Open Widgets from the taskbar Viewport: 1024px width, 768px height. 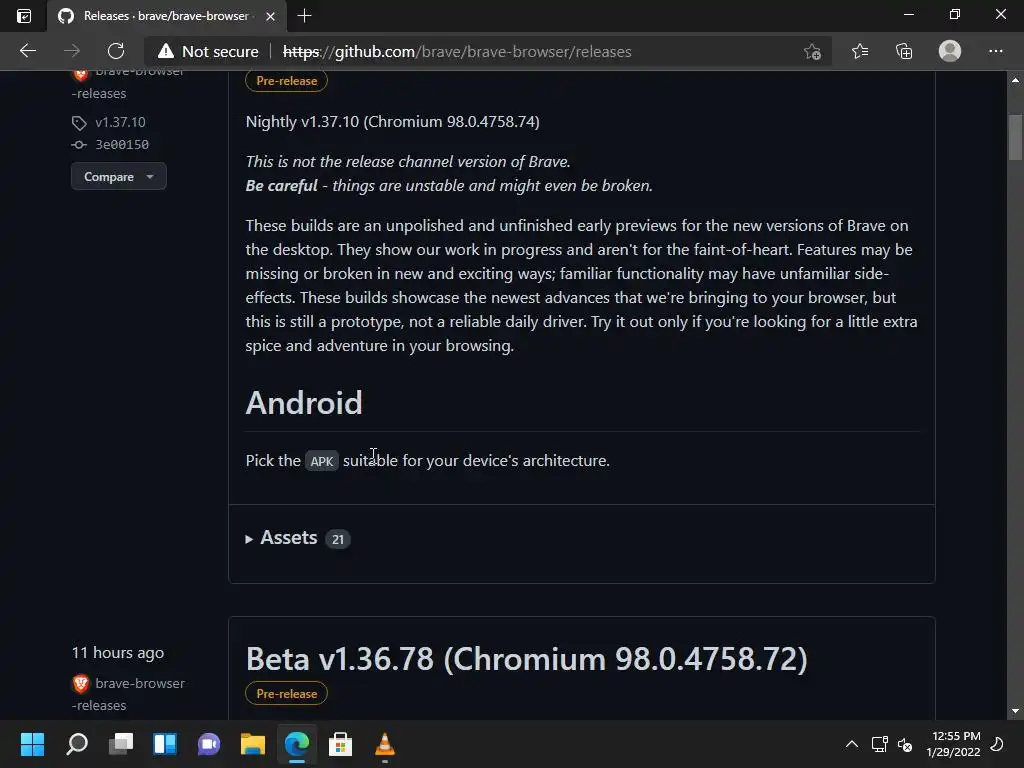point(165,744)
